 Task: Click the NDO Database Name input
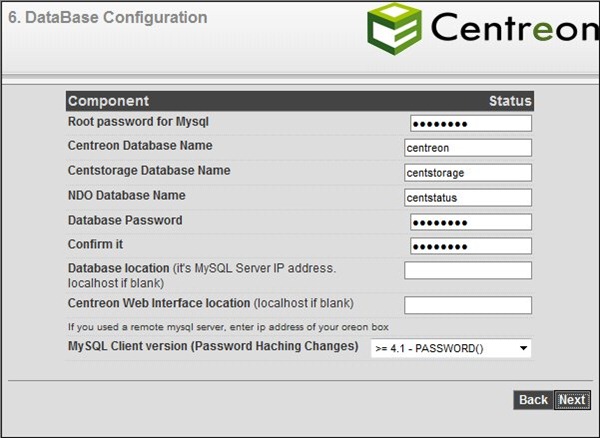click(x=468, y=198)
